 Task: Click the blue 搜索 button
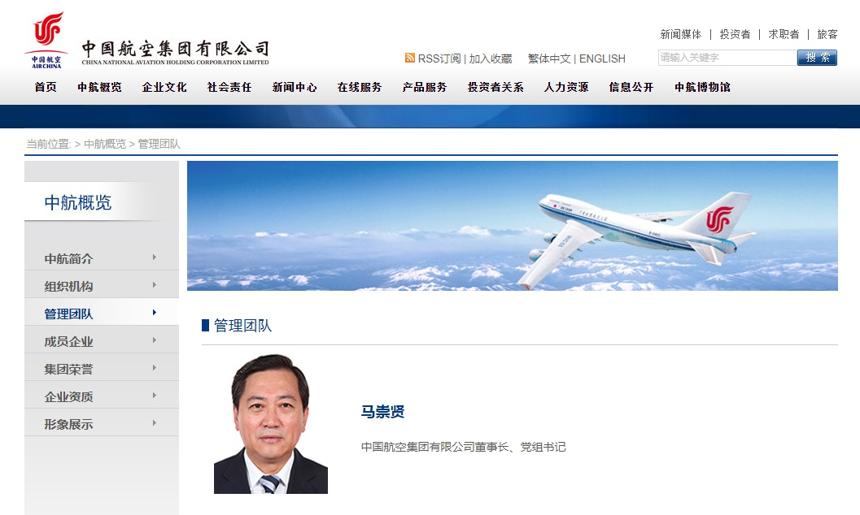(817, 57)
